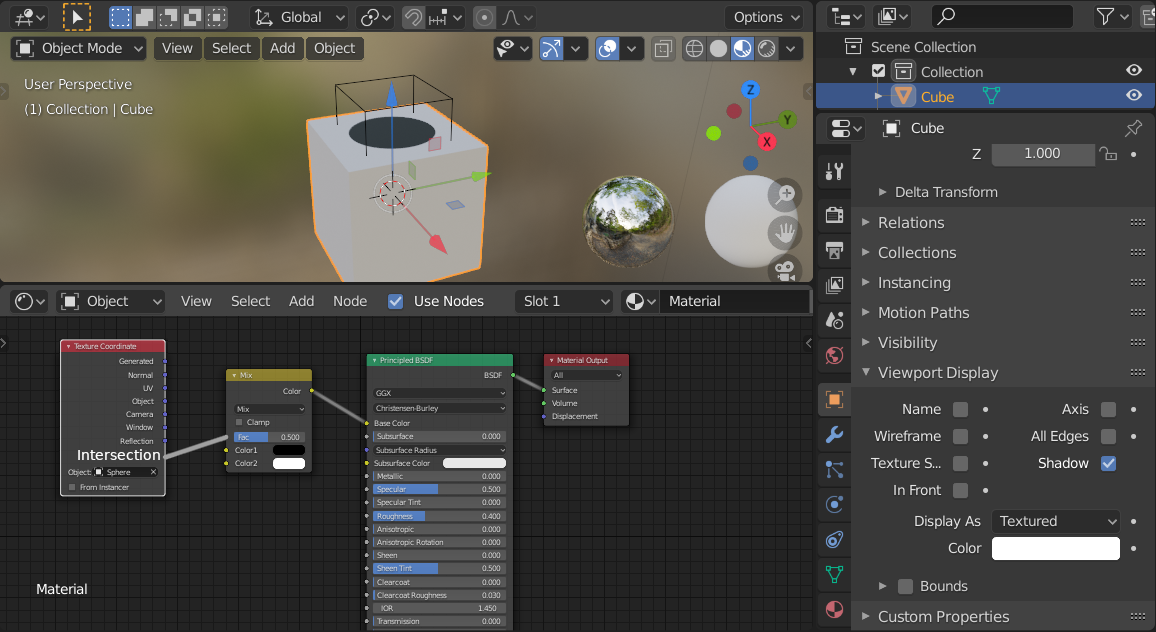Open the Output properties tab icon
This screenshot has height=632, width=1156.
[835, 250]
